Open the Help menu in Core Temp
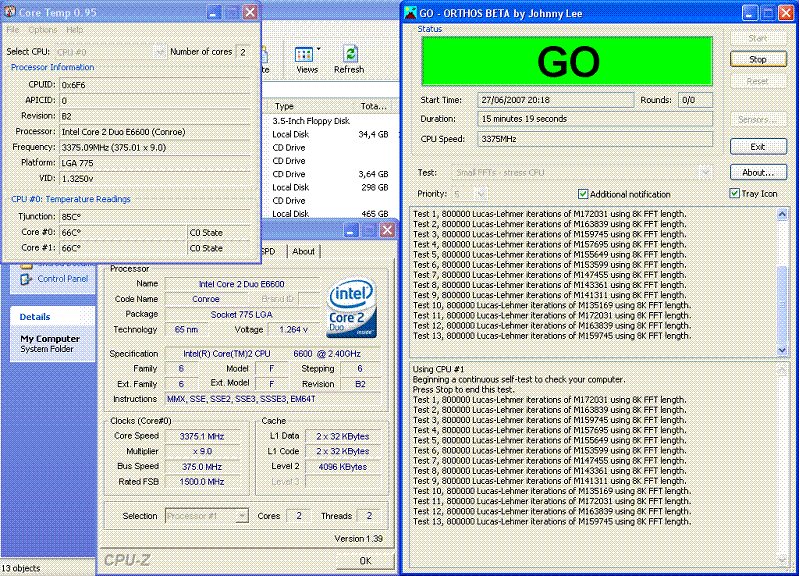The width and height of the screenshot is (799, 576). pos(74,30)
